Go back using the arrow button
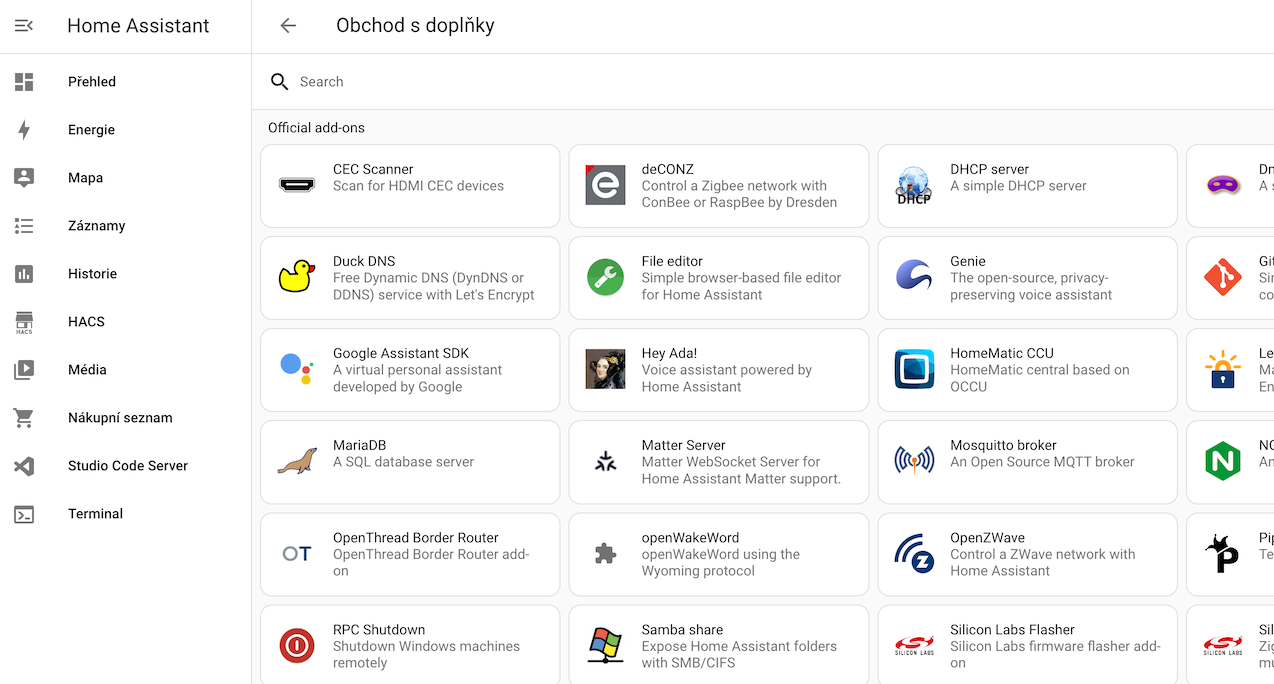The width and height of the screenshot is (1274, 684). coord(288,26)
